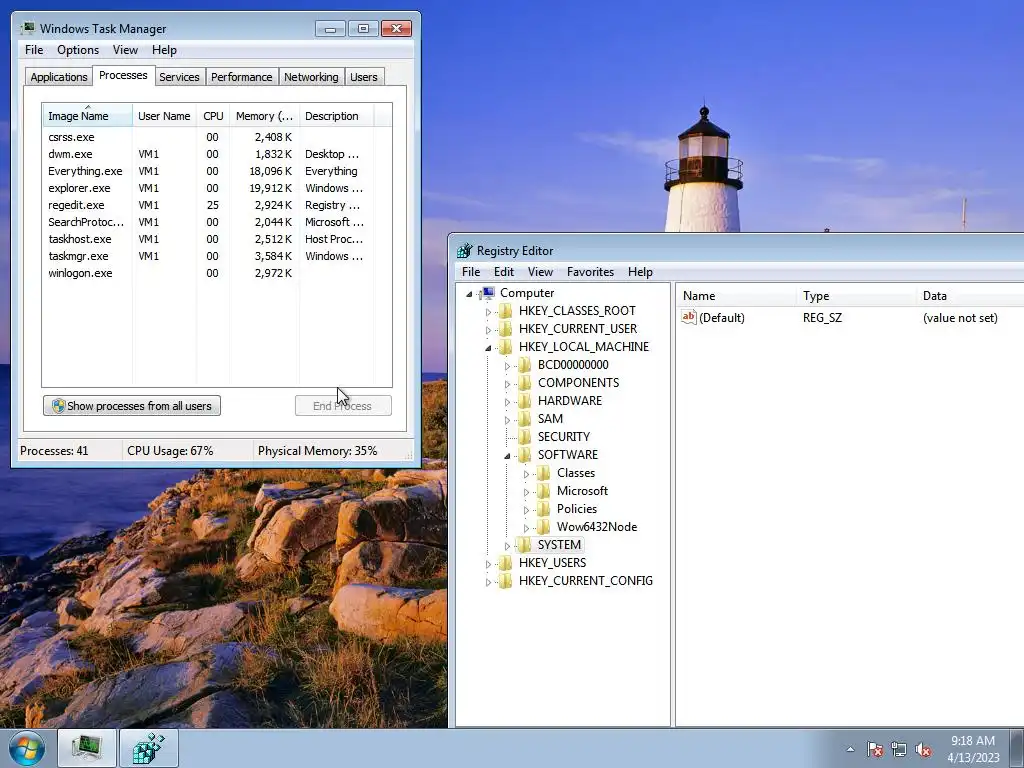The width and height of the screenshot is (1024, 768).
Task: Open the Windows Start orb
Action: 27,748
